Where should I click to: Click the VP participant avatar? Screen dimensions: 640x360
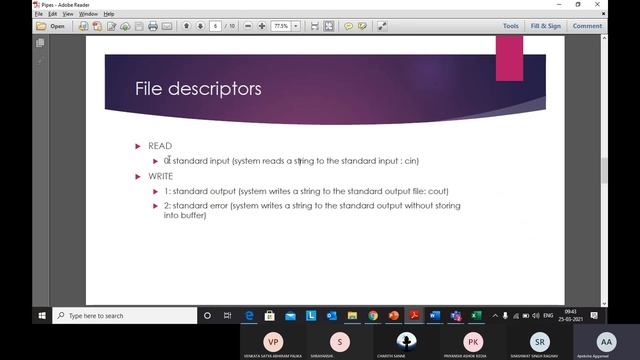pyautogui.click(x=273, y=342)
